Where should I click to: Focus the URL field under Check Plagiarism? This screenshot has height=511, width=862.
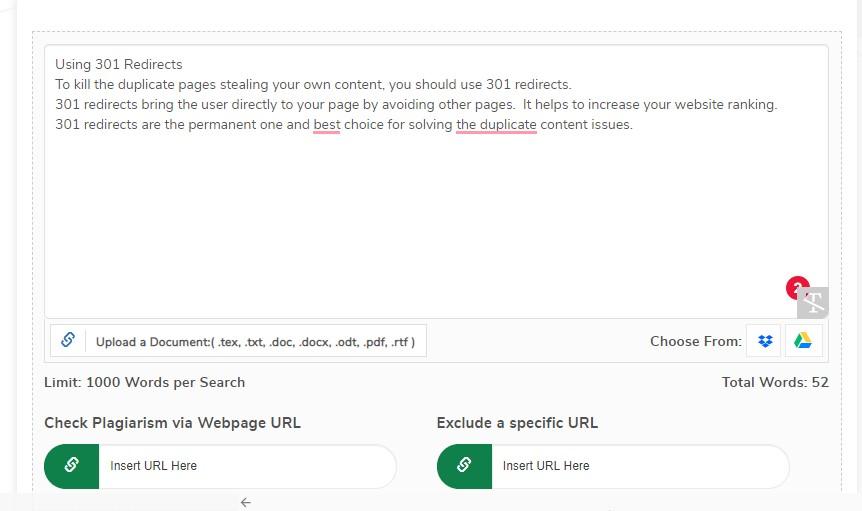click(x=245, y=466)
